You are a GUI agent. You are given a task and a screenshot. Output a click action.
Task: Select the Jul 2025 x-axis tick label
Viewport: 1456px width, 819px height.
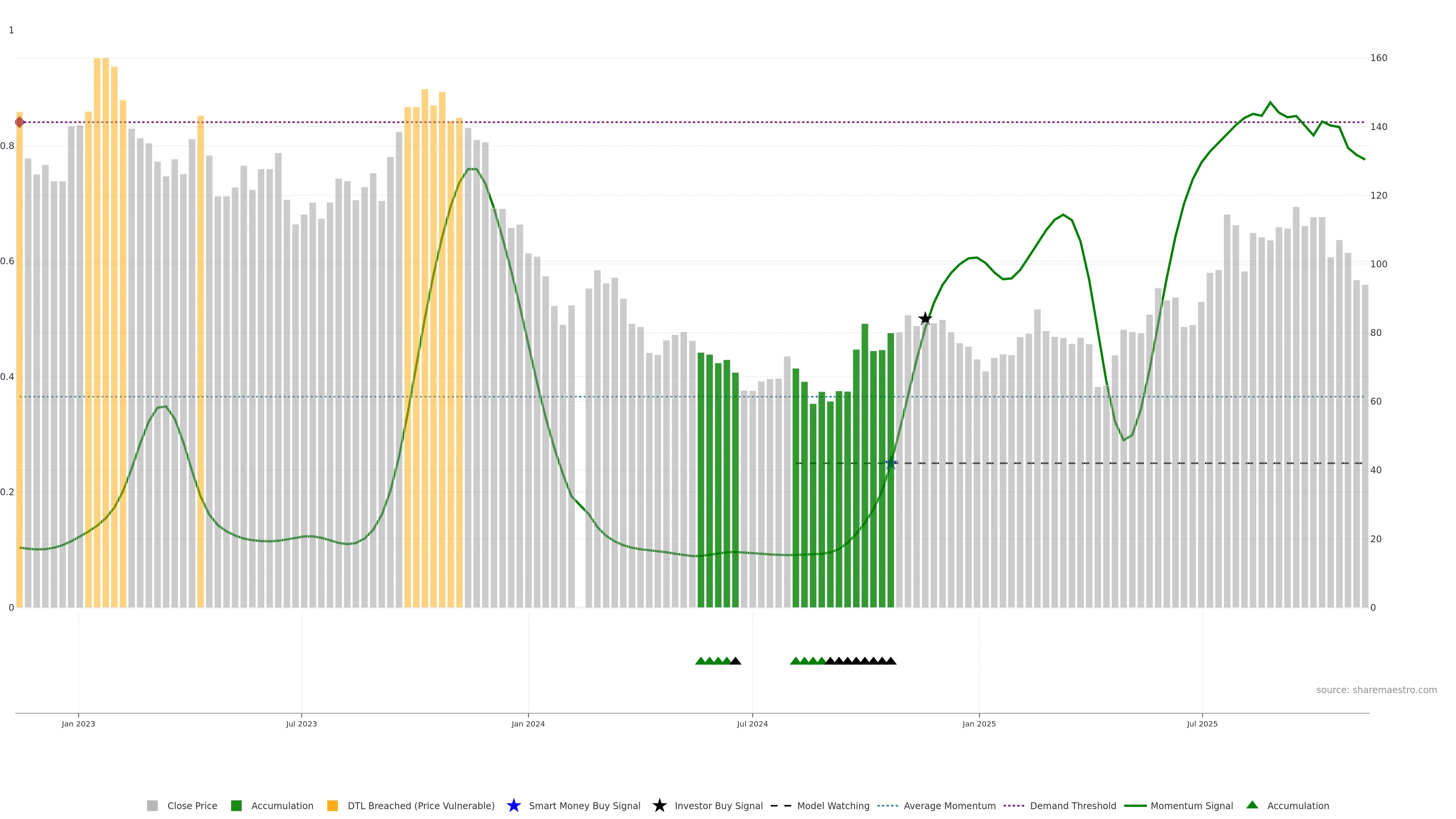click(x=1202, y=723)
